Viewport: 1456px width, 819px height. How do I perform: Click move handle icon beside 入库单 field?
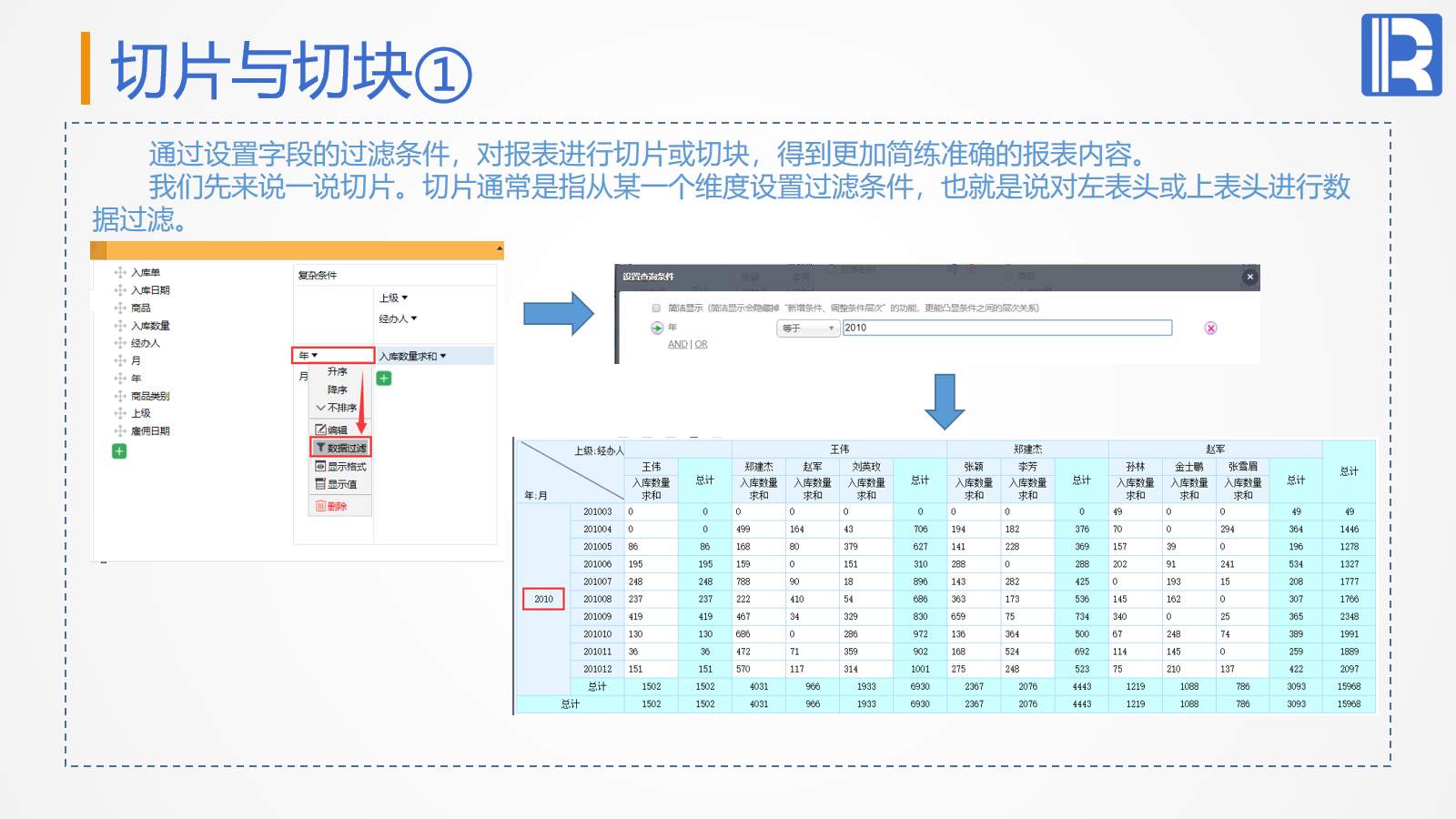click(120, 272)
